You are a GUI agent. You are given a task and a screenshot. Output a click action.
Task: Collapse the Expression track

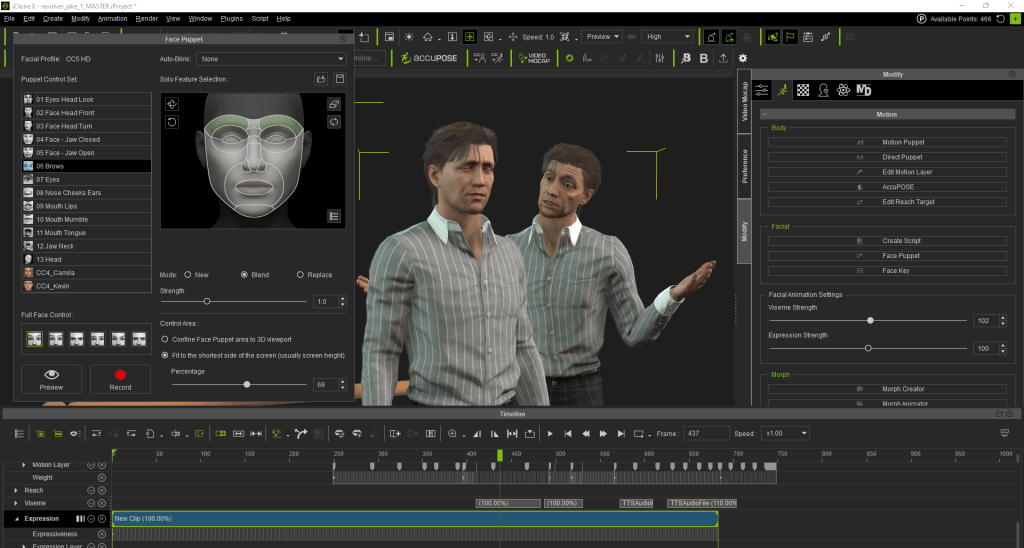pos(16,519)
